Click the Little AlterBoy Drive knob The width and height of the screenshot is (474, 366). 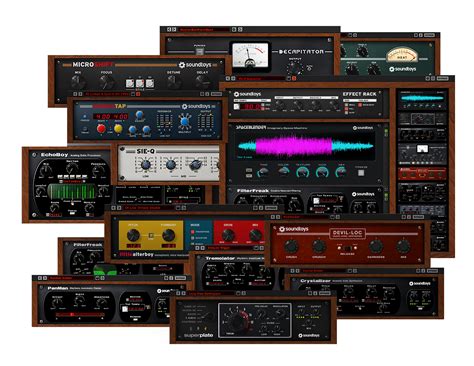coord(228,235)
